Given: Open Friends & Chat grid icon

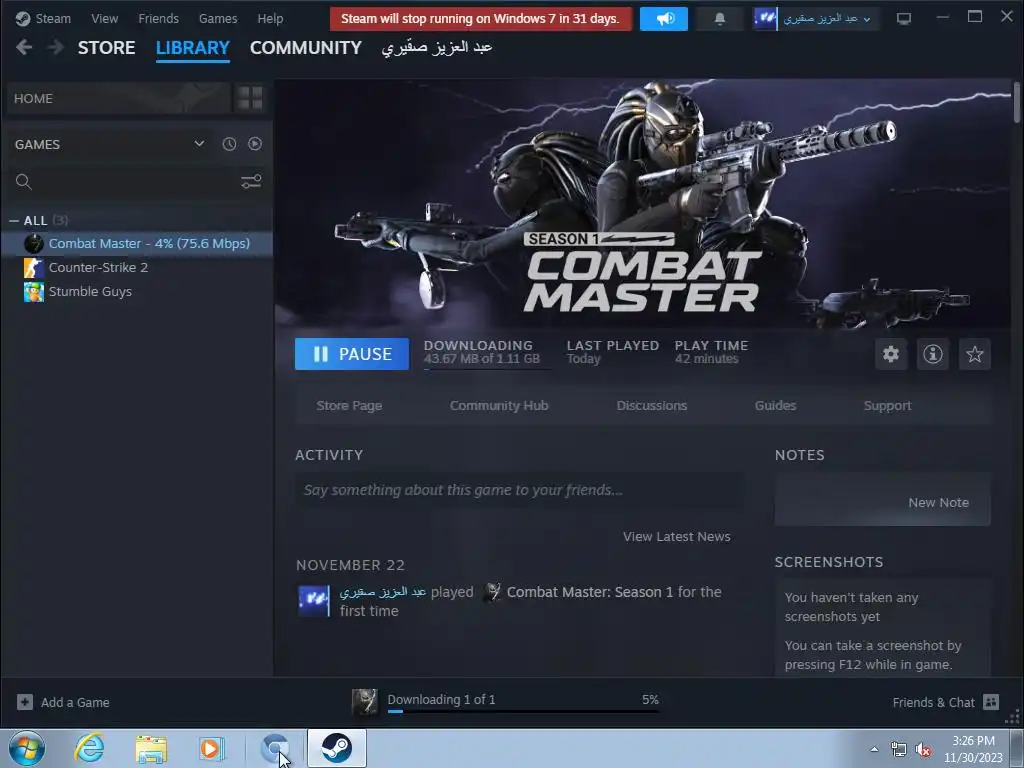Looking at the screenshot, I should [991, 702].
